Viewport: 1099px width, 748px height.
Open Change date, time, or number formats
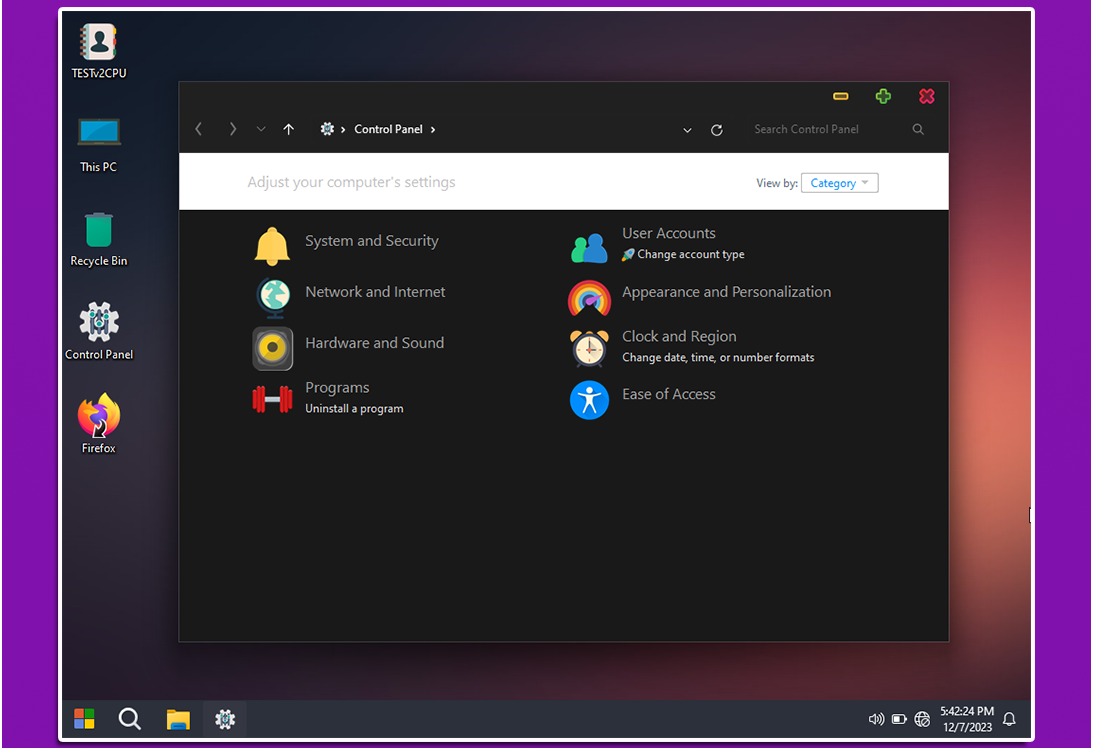pos(718,358)
